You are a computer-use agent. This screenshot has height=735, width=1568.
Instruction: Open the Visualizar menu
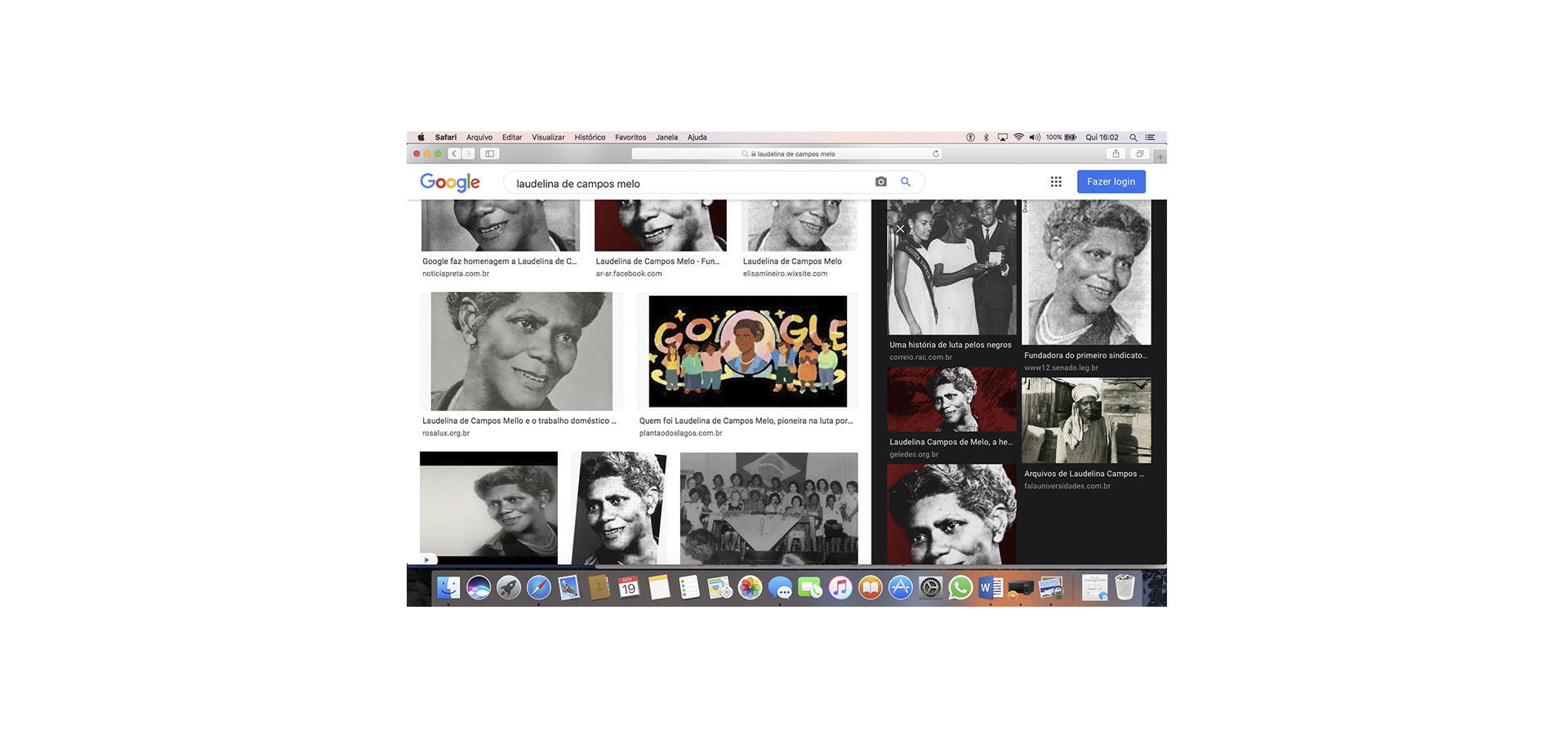click(x=548, y=137)
